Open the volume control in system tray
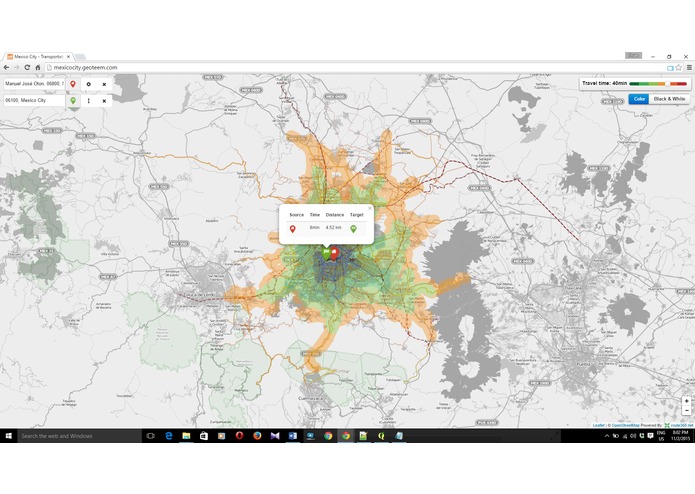 pos(633,436)
